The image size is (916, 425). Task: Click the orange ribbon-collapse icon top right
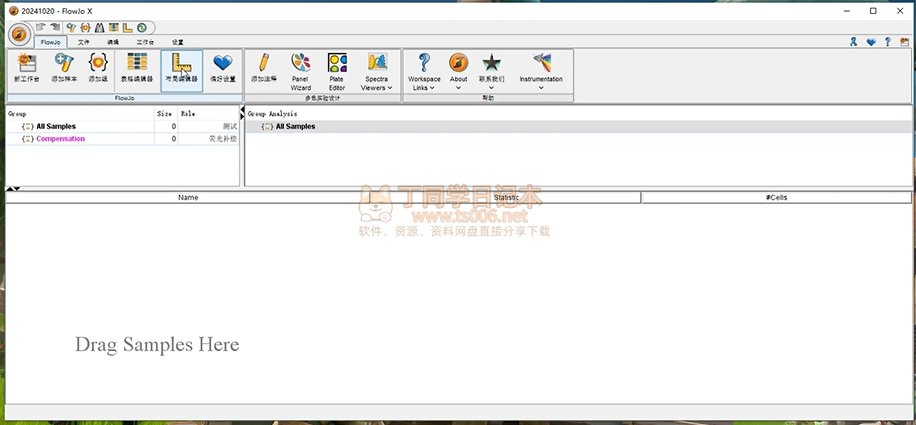[x=904, y=41]
